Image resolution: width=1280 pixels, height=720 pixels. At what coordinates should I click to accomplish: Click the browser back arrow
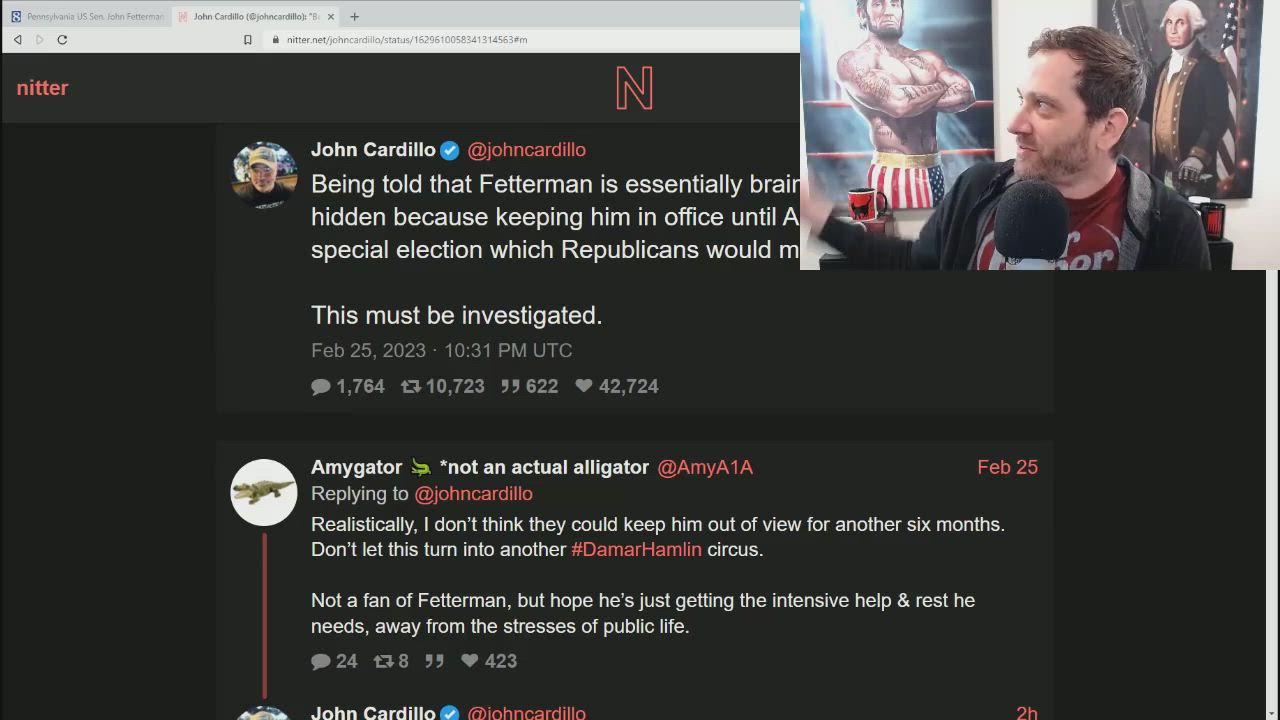(17, 40)
